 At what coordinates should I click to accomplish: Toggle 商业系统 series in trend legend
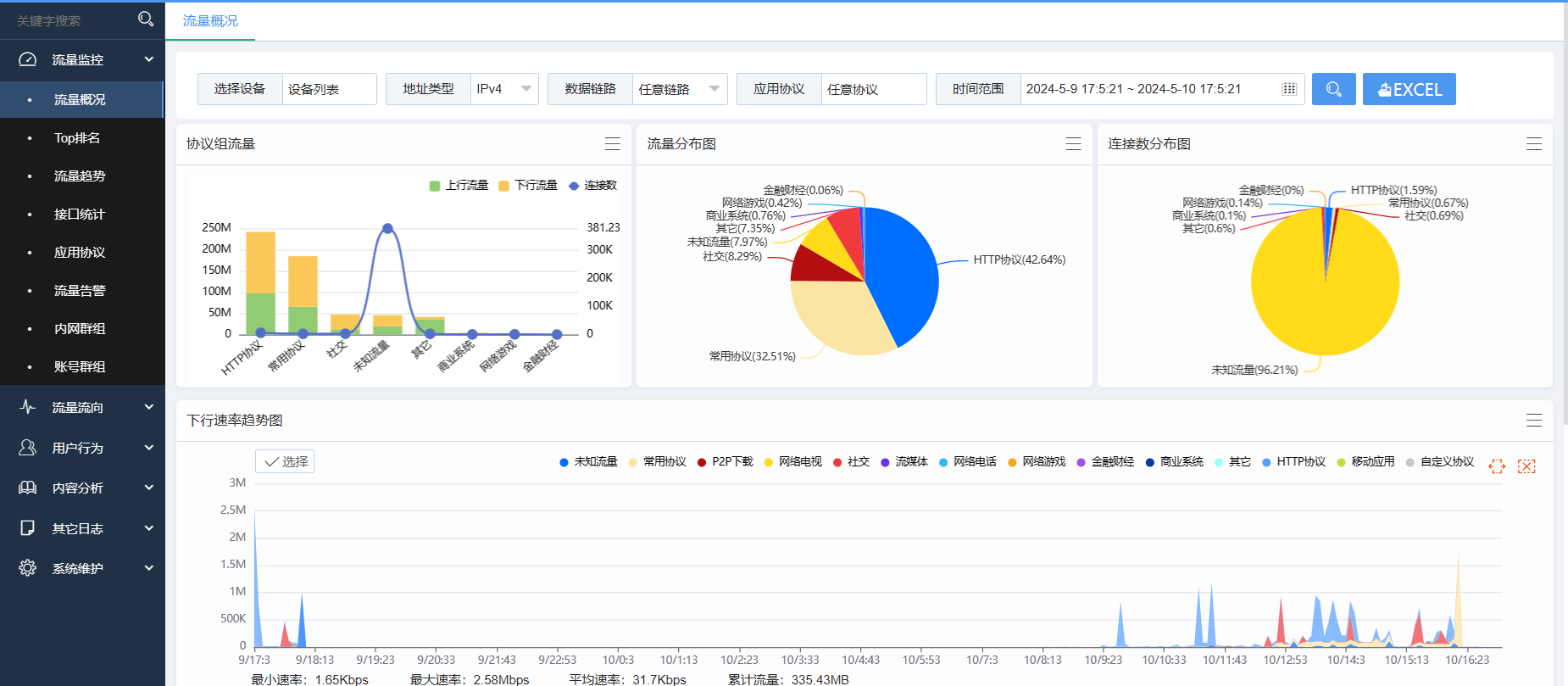point(1174,462)
